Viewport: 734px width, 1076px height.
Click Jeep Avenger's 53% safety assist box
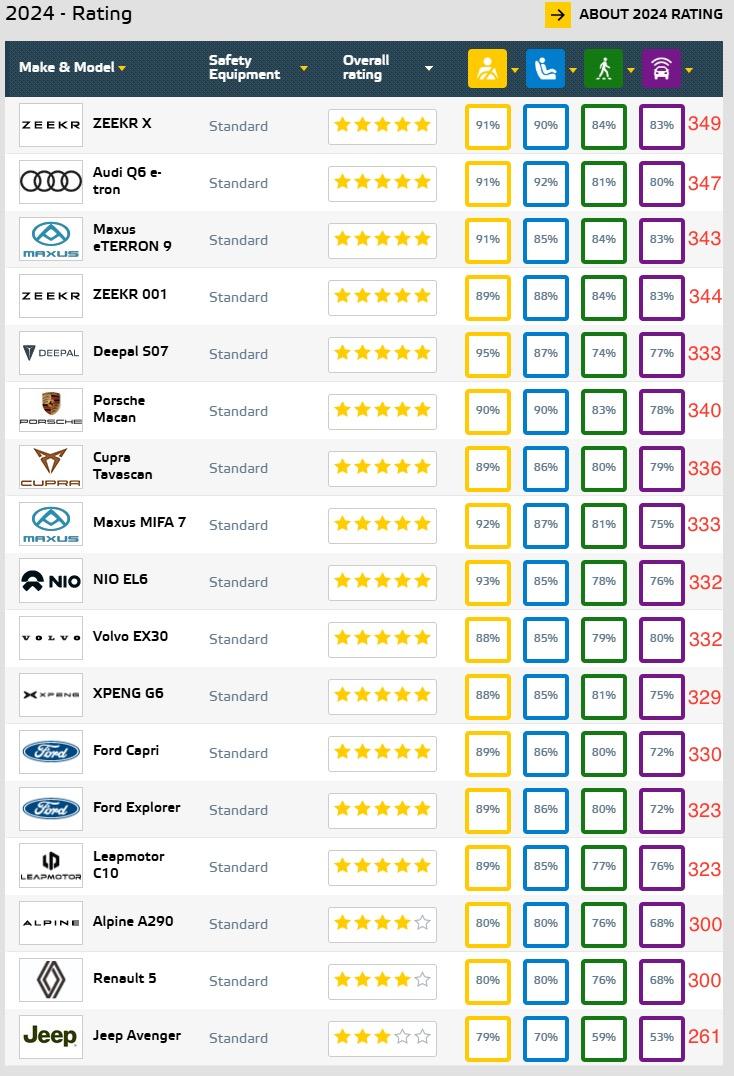[x=662, y=1037]
